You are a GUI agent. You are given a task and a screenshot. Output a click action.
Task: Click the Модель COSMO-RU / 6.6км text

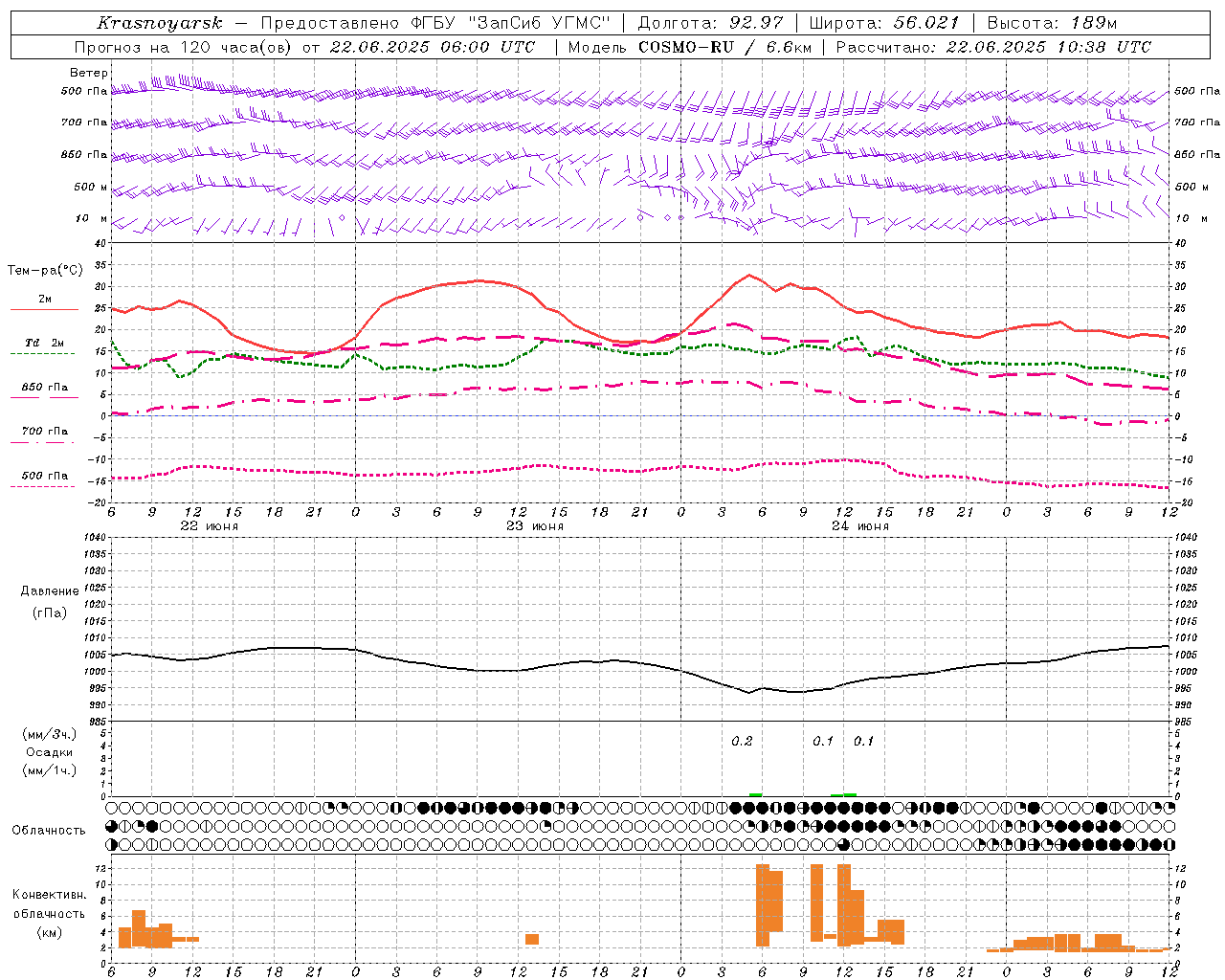click(690, 47)
